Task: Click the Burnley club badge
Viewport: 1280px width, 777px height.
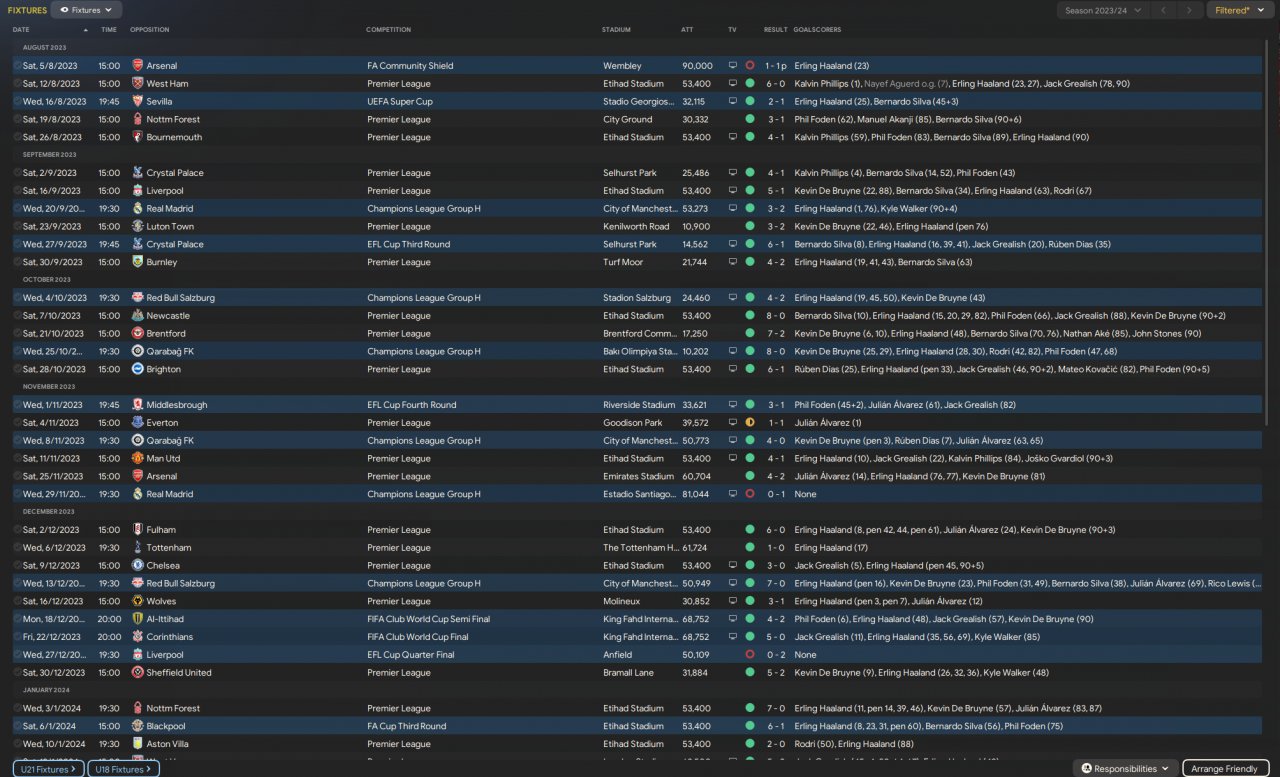Action: click(137, 262)
